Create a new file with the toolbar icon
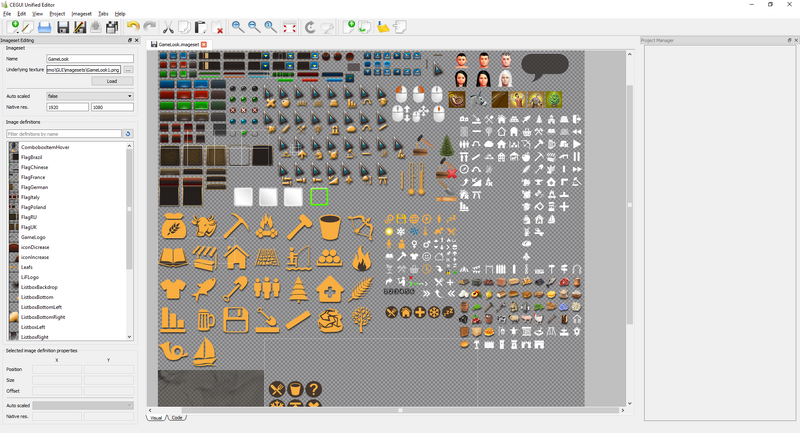Screen dimensions: 800x433 click(x=13, y=27)
